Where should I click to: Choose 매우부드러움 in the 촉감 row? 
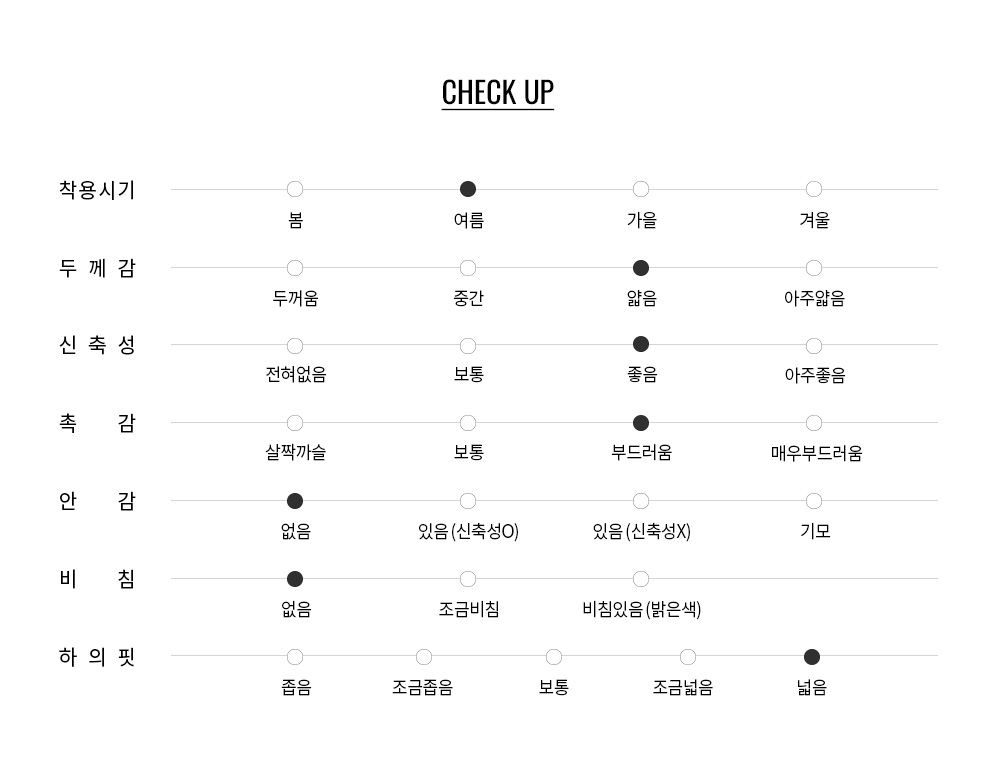click(x=814, y=423)
